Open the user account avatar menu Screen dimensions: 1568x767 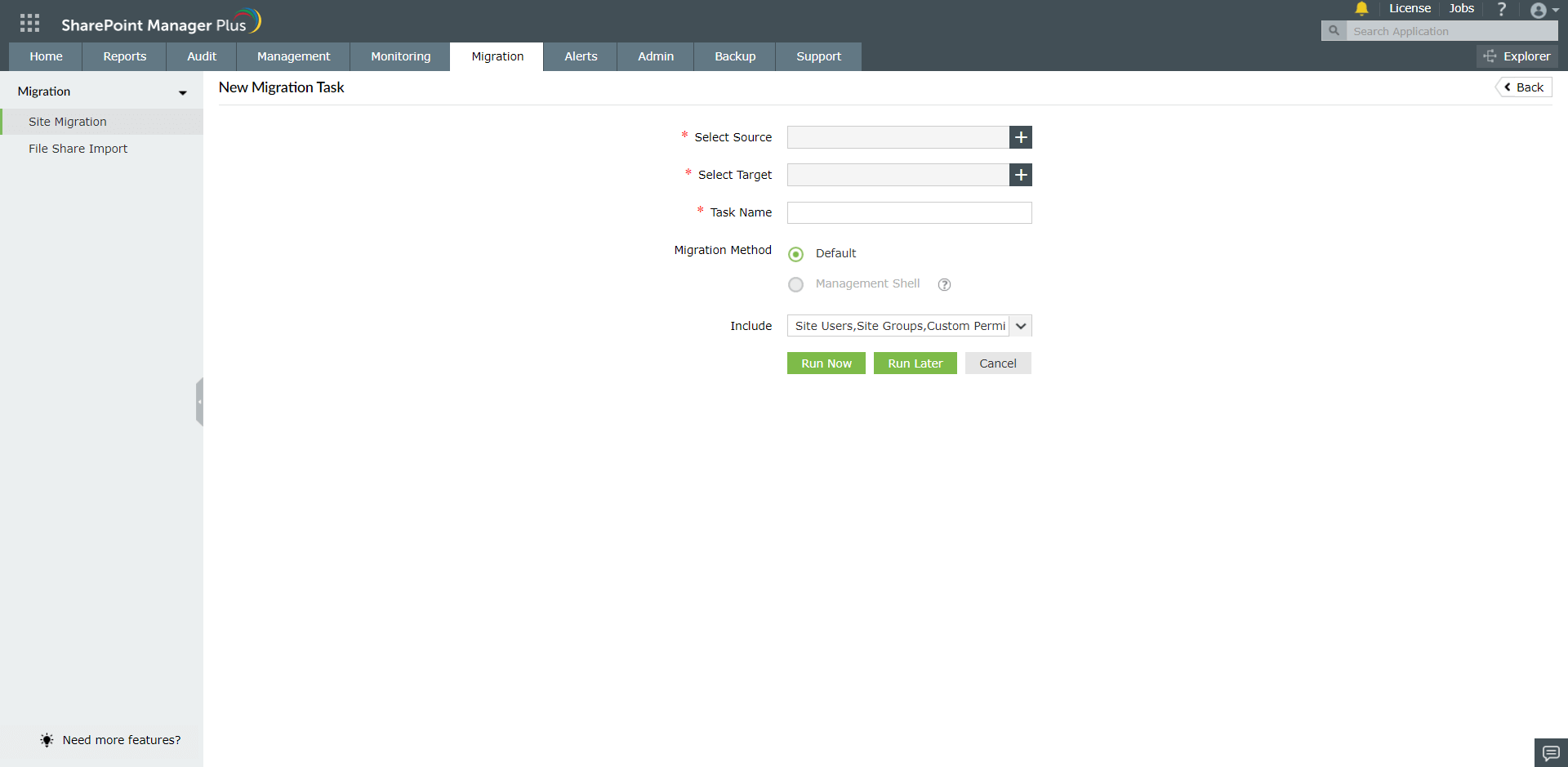[x=1543, y=10]
